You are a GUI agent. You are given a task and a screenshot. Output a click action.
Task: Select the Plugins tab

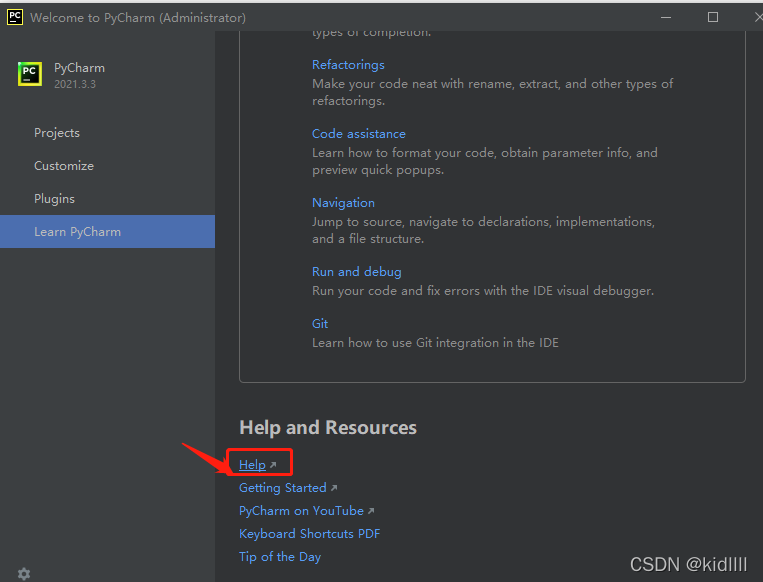pos(107,199)
